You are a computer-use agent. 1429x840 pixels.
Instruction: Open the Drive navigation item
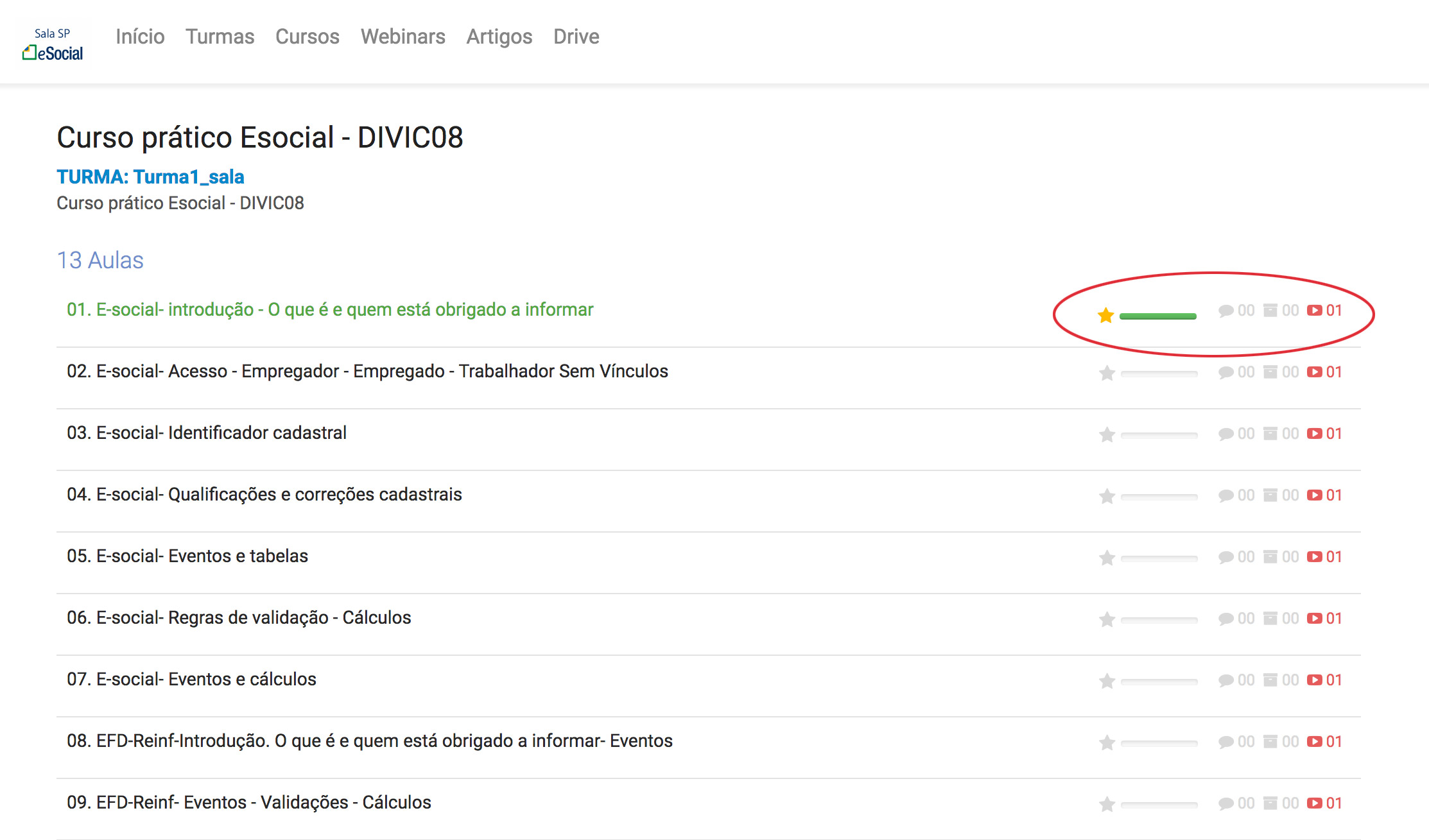pos(576,37)
